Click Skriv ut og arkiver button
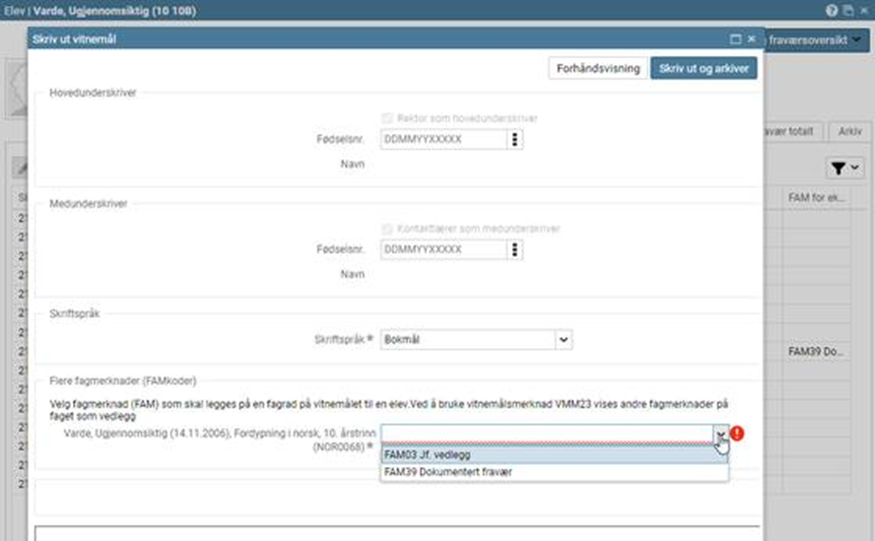The height and width of the screenshot is (541, 875). [x=703, y=69]
